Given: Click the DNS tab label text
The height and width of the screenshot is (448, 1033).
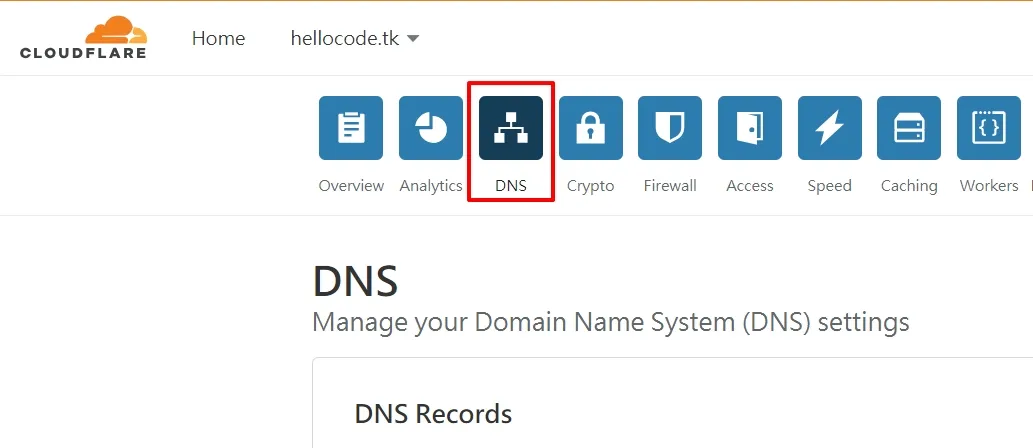Looking at the screenshot, I should coord(511,186).
